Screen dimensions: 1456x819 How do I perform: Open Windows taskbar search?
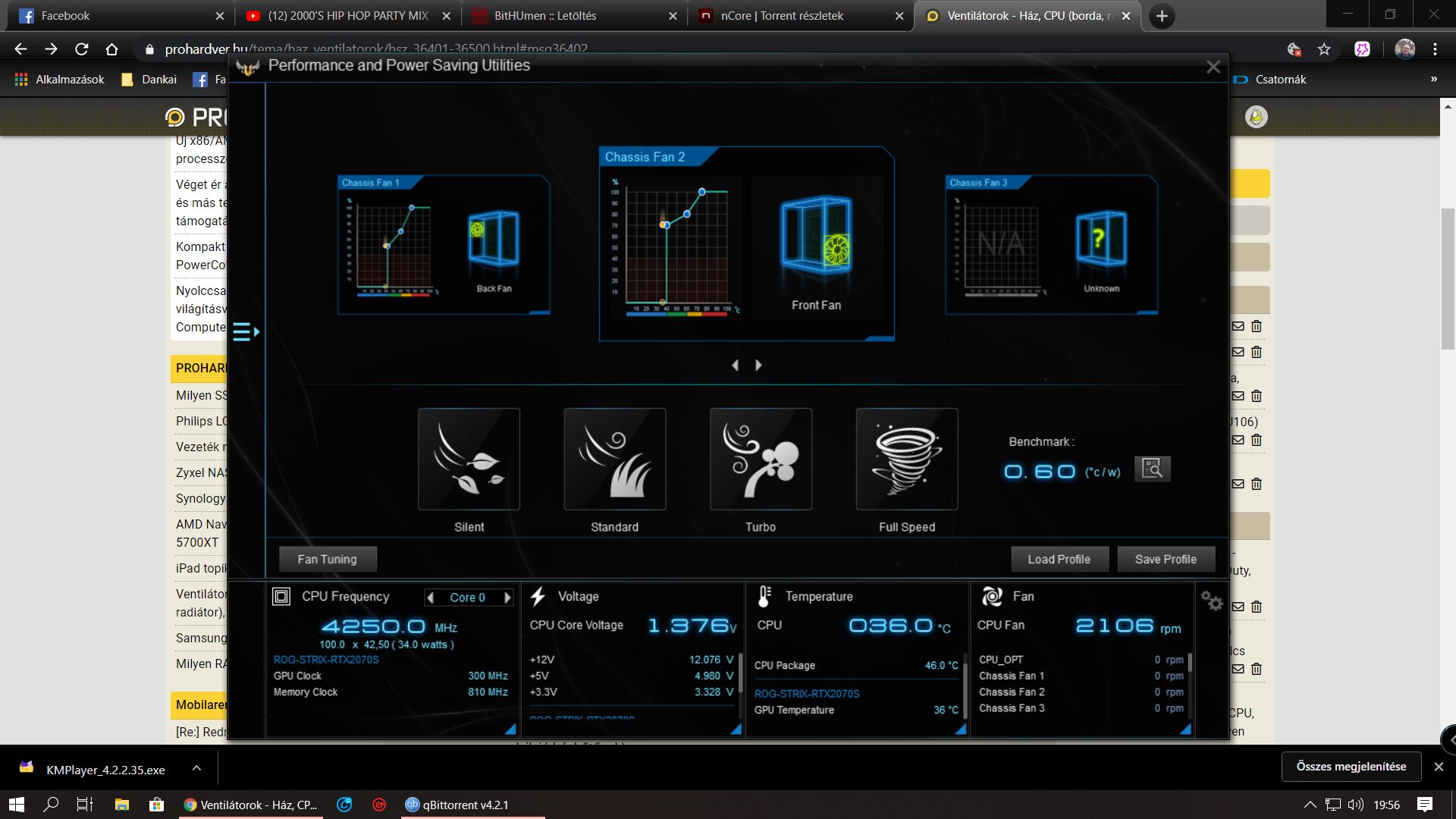pyautogui.click(x=51, y=805)
